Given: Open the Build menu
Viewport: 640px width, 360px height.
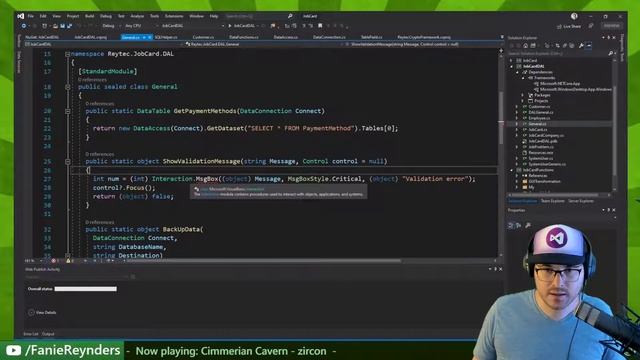Looking at the screenshot, I should (89, 16).
